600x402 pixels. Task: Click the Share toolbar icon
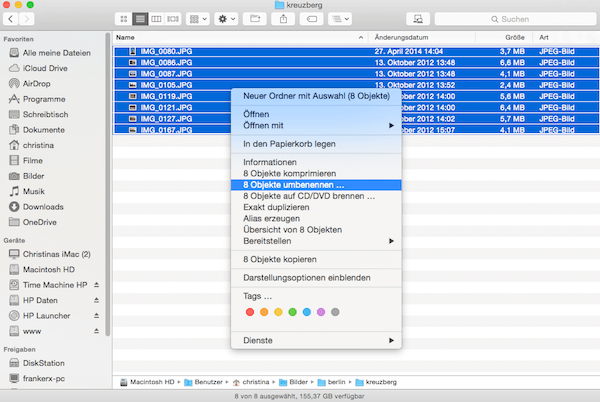[x=284, y=19]
